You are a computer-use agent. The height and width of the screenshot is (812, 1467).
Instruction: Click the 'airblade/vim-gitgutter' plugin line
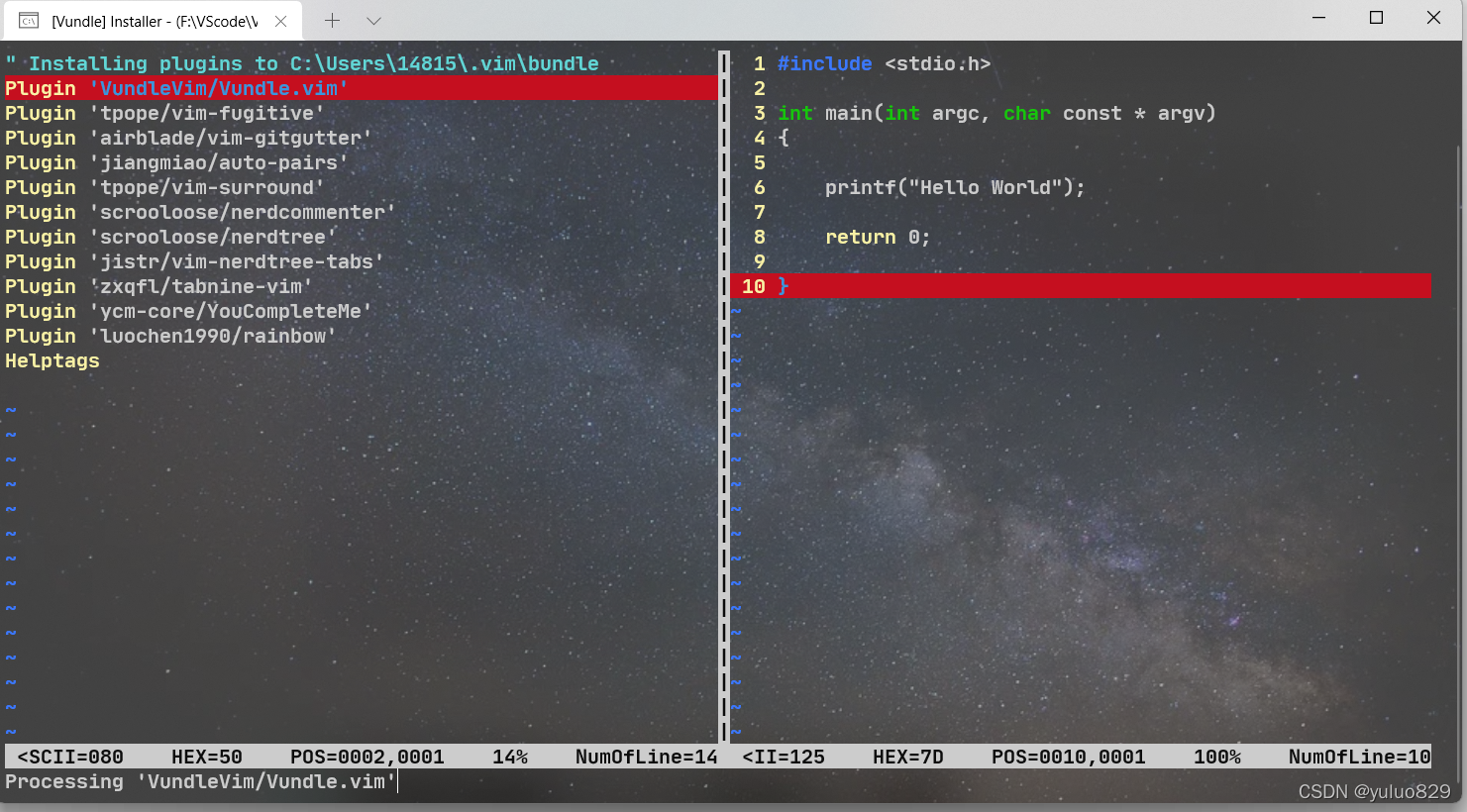coord(188,138)
